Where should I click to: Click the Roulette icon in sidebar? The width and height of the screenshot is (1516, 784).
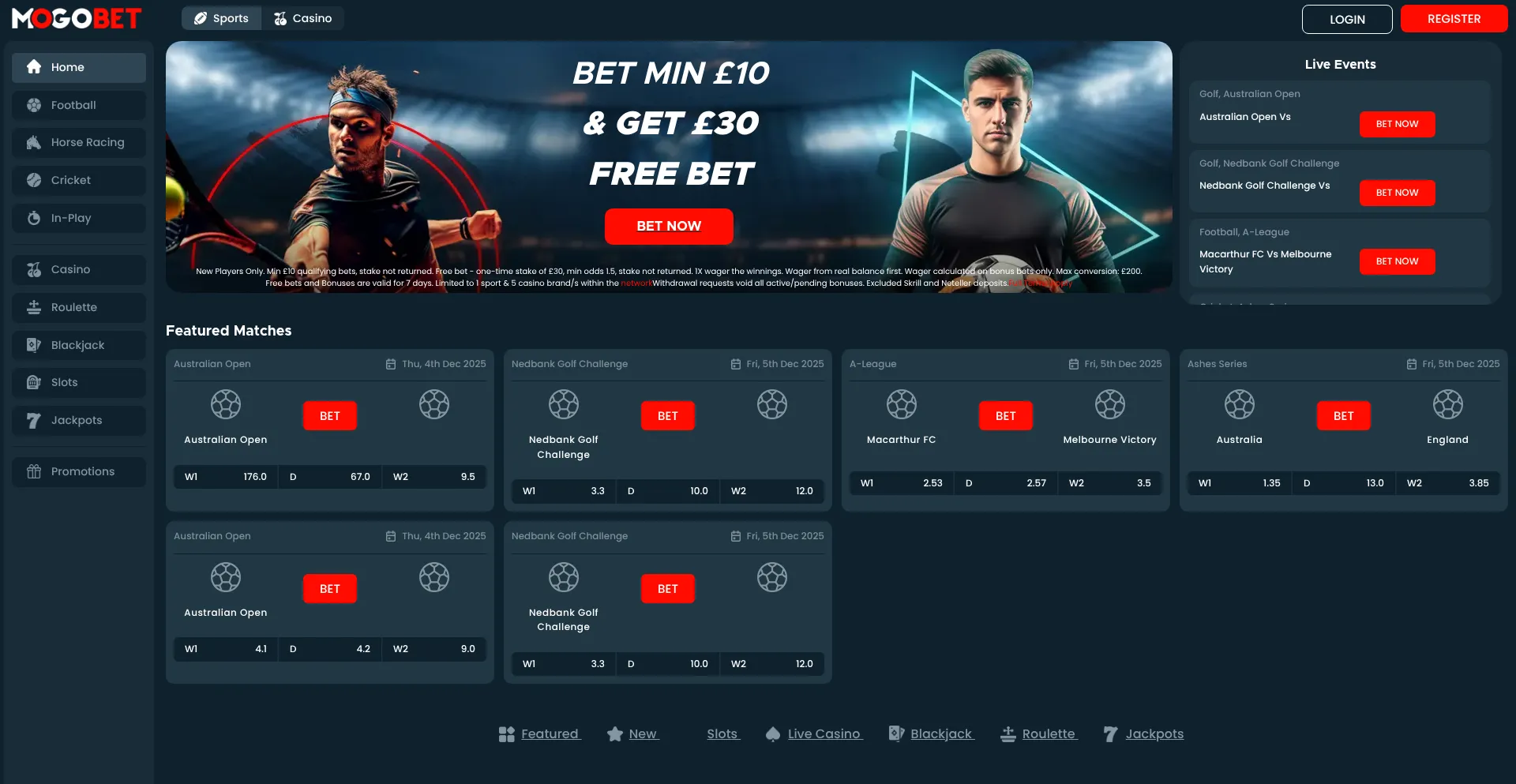click(34, 307)
